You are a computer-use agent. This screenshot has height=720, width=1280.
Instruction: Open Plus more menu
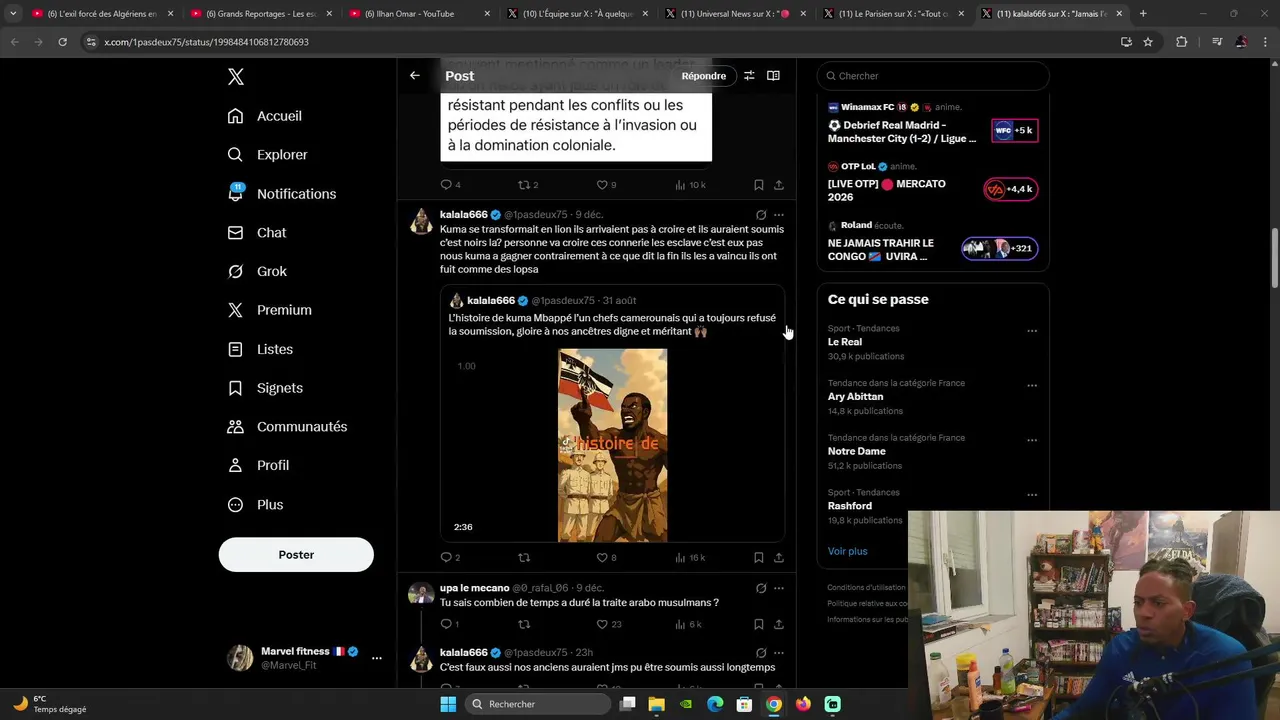[256, 505]
